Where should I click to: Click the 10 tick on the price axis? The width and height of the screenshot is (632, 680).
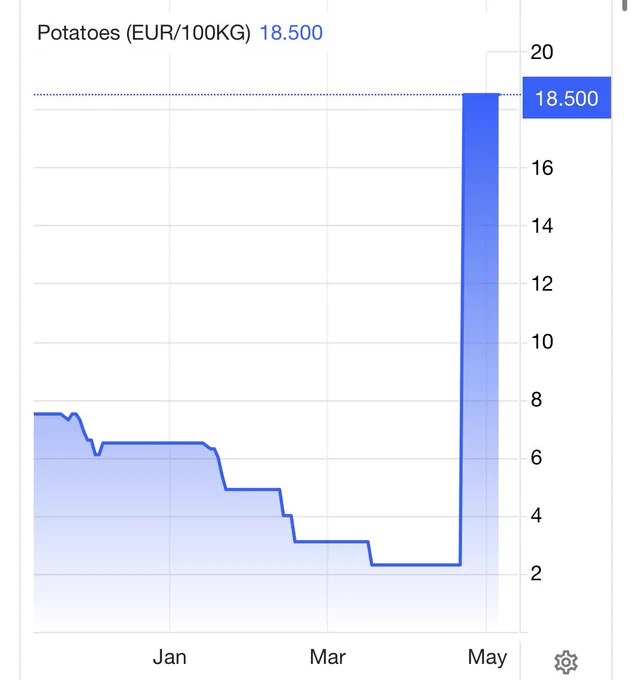click(x=542, y=342)
